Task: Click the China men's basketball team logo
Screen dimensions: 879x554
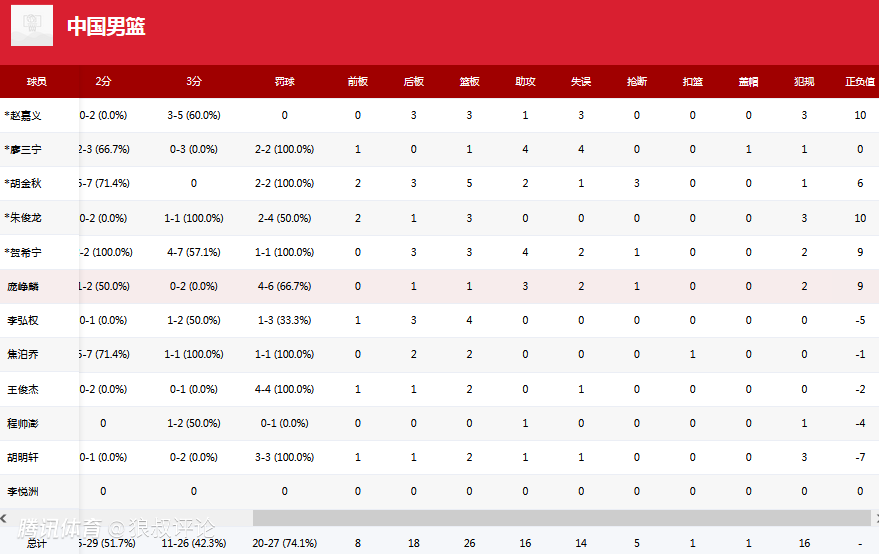Action: [x=32, y=25]
